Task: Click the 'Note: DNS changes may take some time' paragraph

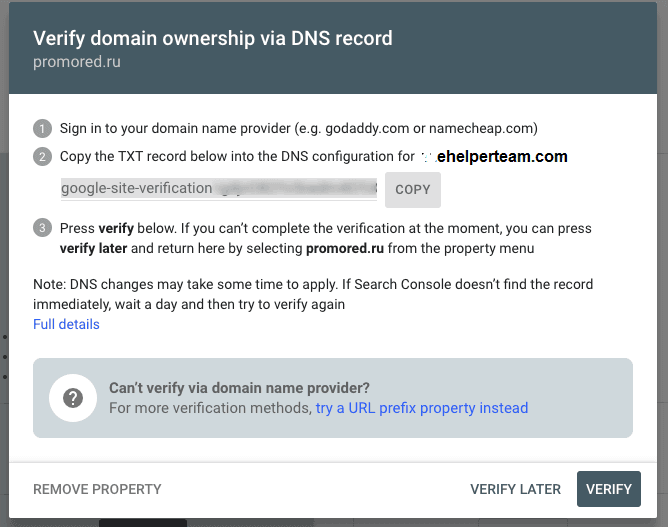Action: click(313, 294)
